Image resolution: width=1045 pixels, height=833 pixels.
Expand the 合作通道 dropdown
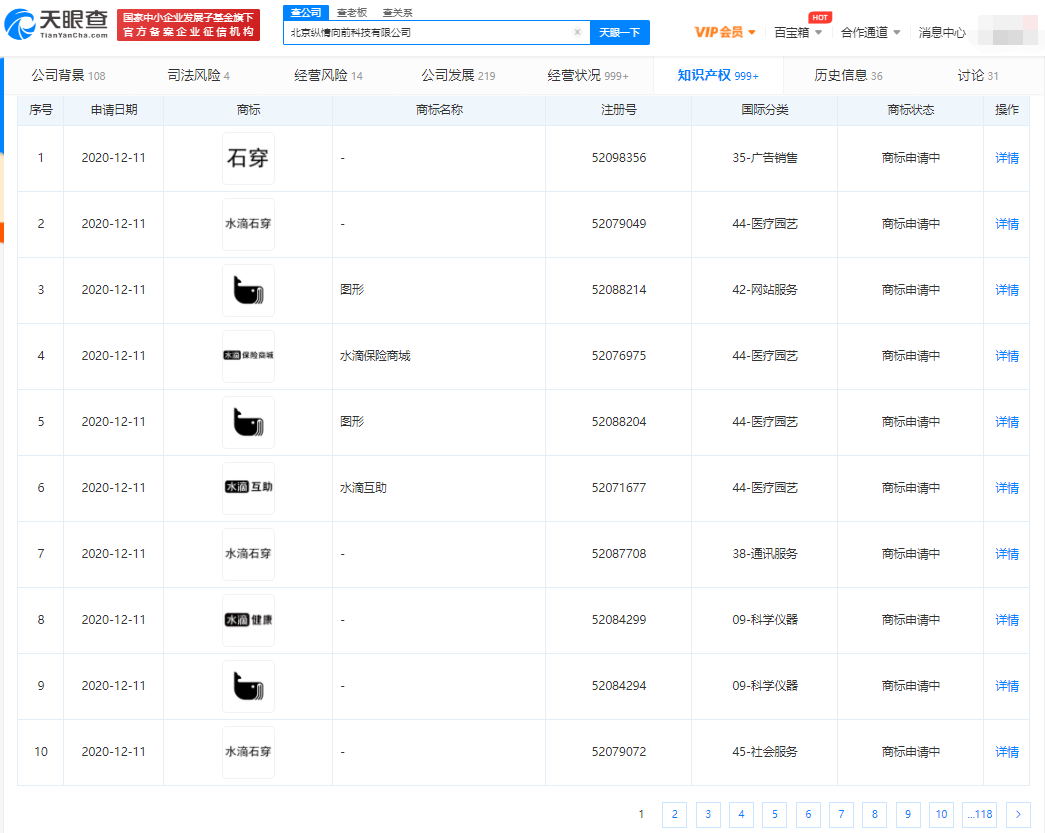coord(870,32)
